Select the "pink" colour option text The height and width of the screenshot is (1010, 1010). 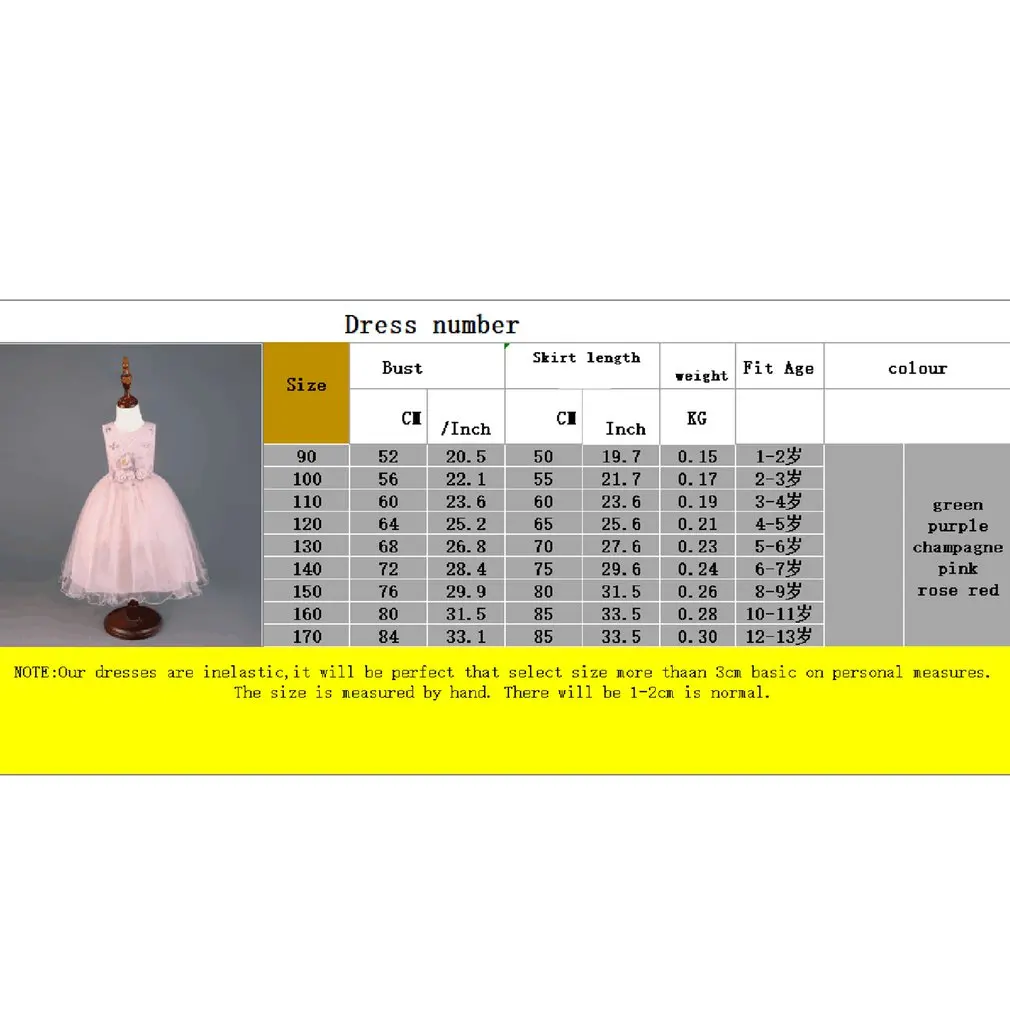click(957, 569)
